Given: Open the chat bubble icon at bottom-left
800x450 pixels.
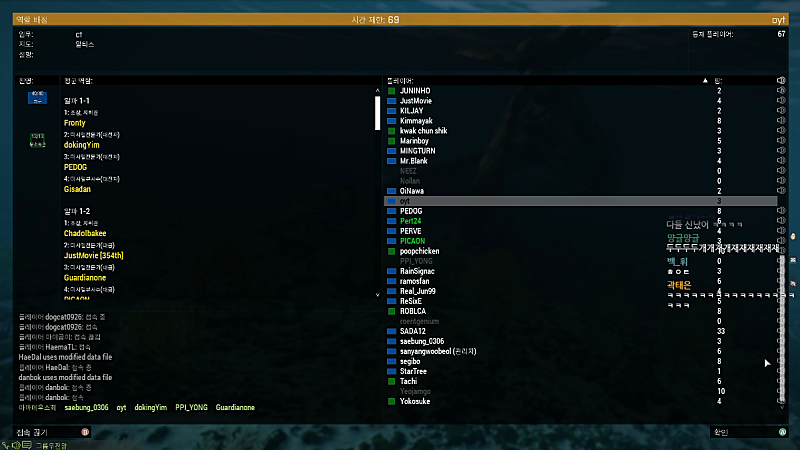Looking at the screenshot, I should coord(27,445).
